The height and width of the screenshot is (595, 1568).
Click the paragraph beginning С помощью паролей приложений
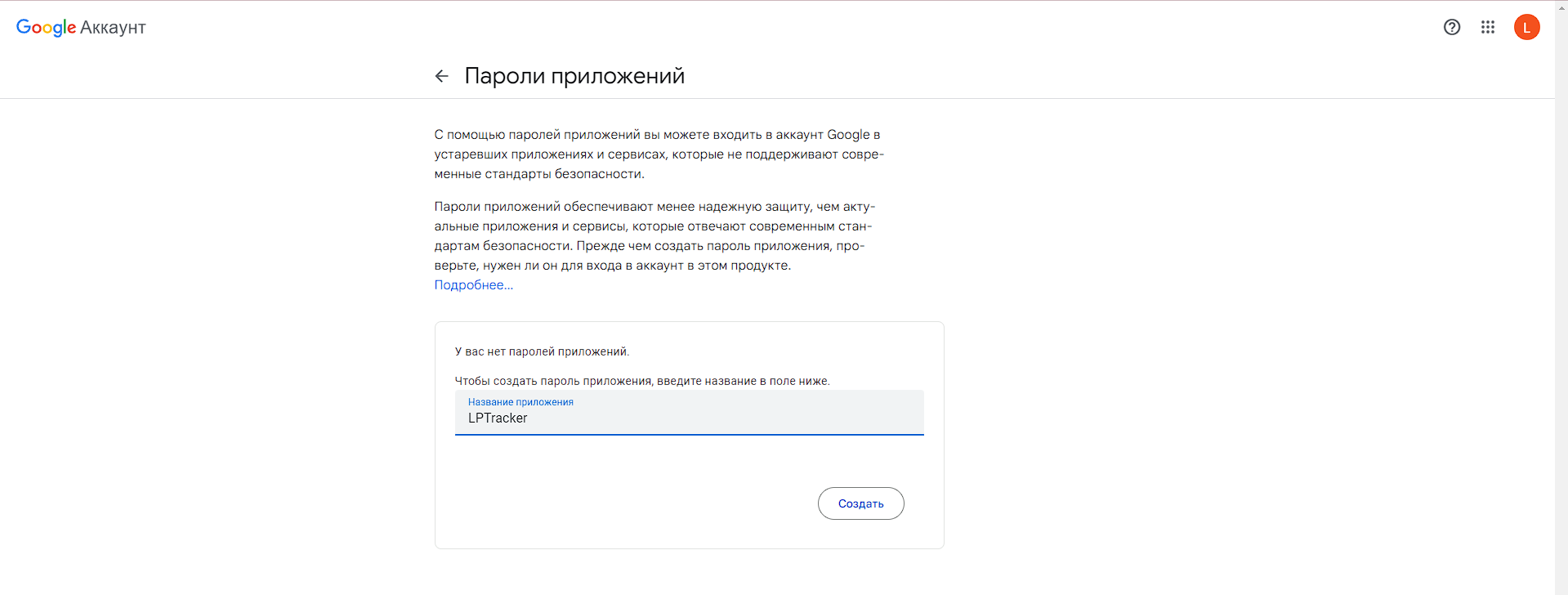tap(659, 154)
